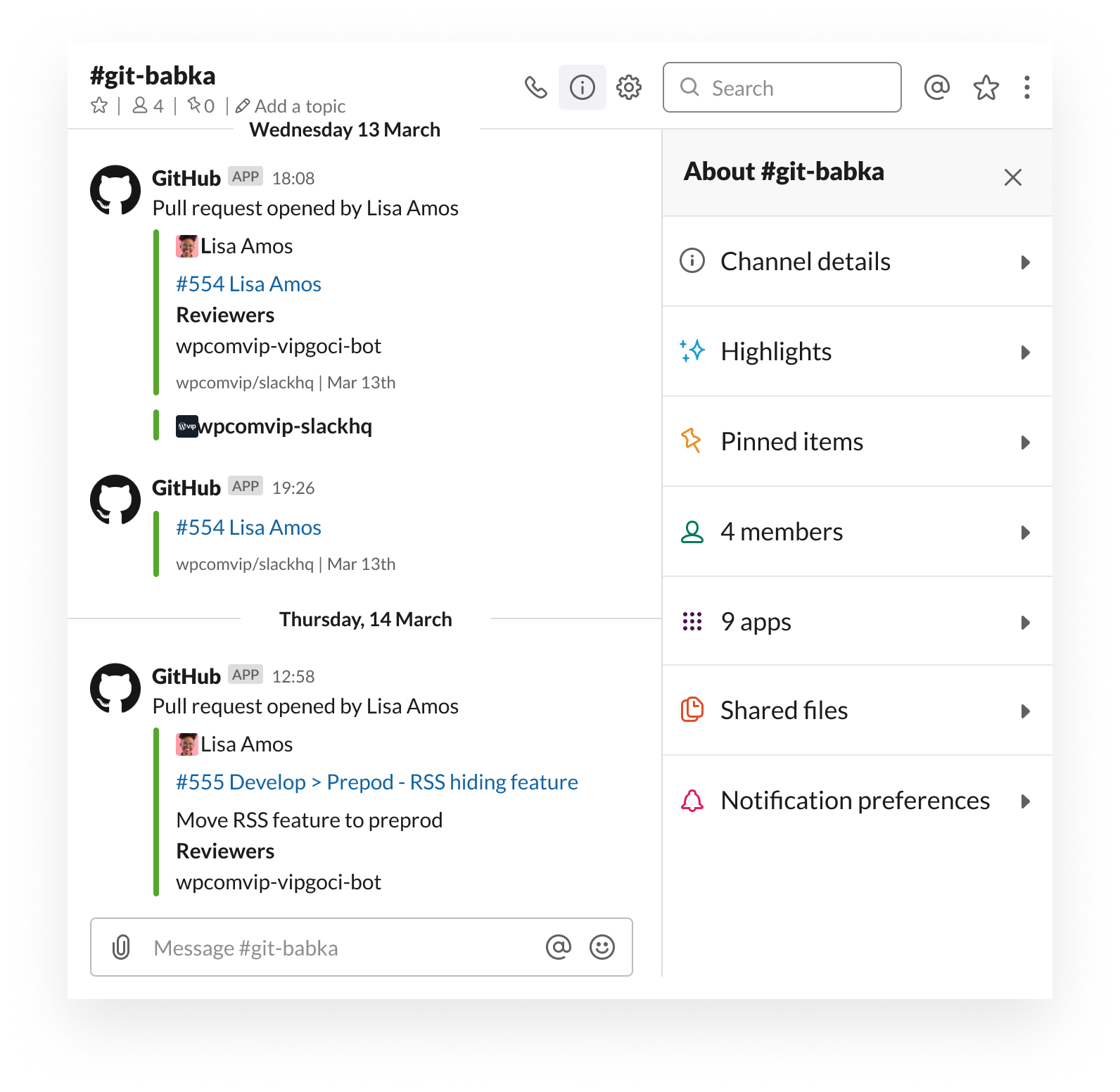Expand the 9 apps section
Image resolution: width=1120 pixels, height=1092 pixels.
click(x=858, y=622)
